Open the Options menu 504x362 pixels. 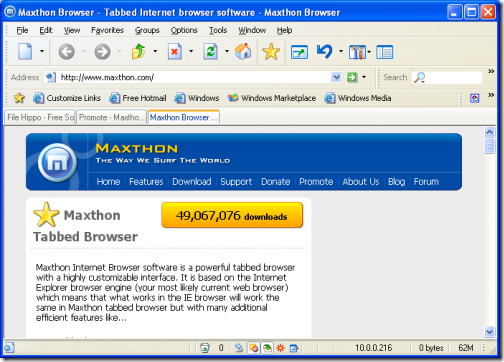click(184, 30)
